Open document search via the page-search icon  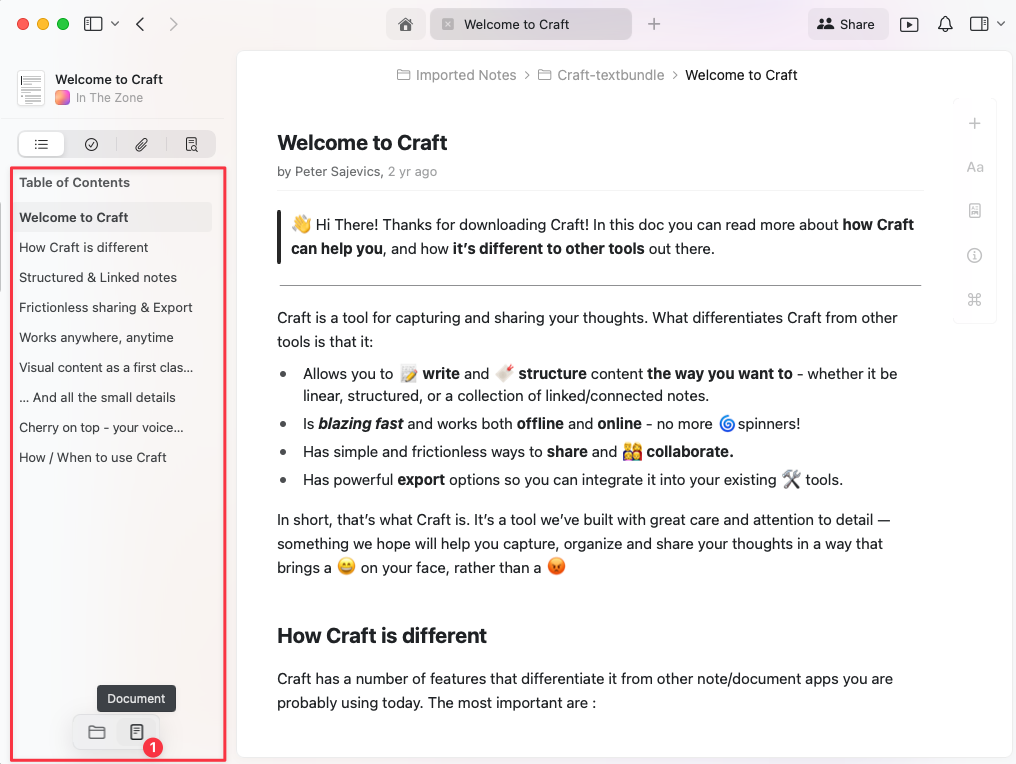pos(191,144)
